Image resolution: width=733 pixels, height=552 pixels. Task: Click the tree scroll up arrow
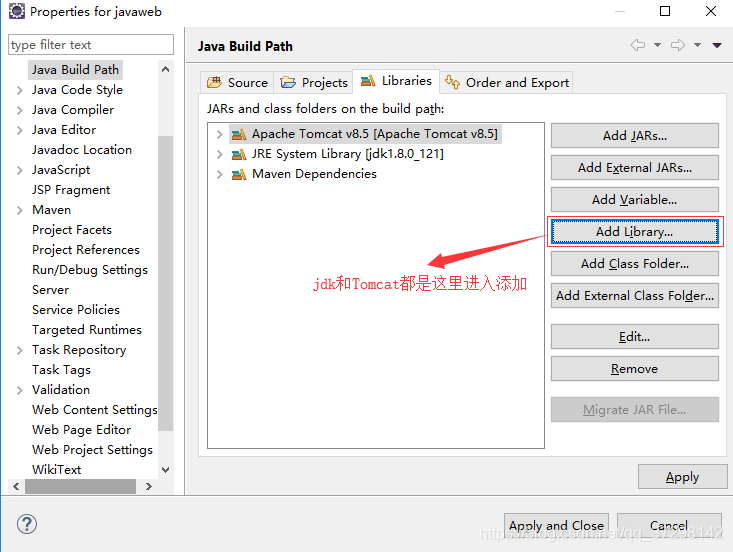tap(165, 69)
